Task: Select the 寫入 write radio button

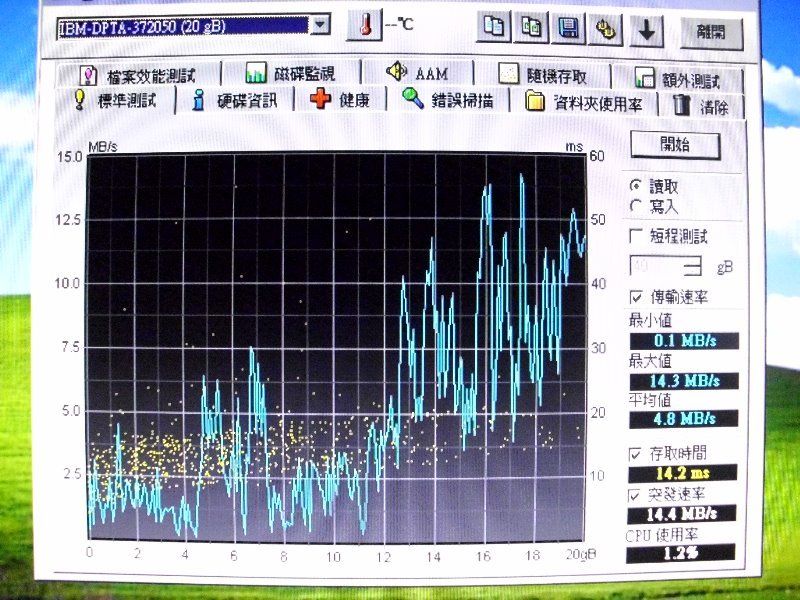Action: pos(636,206)
